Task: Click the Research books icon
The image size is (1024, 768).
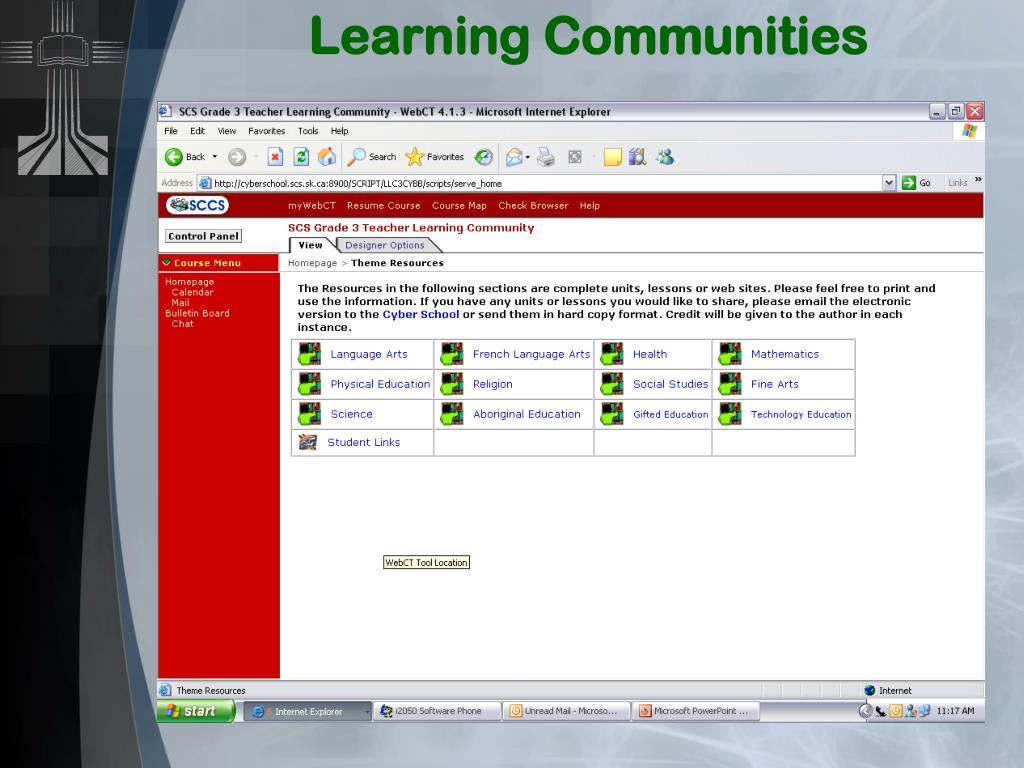Action: (637, 157)
